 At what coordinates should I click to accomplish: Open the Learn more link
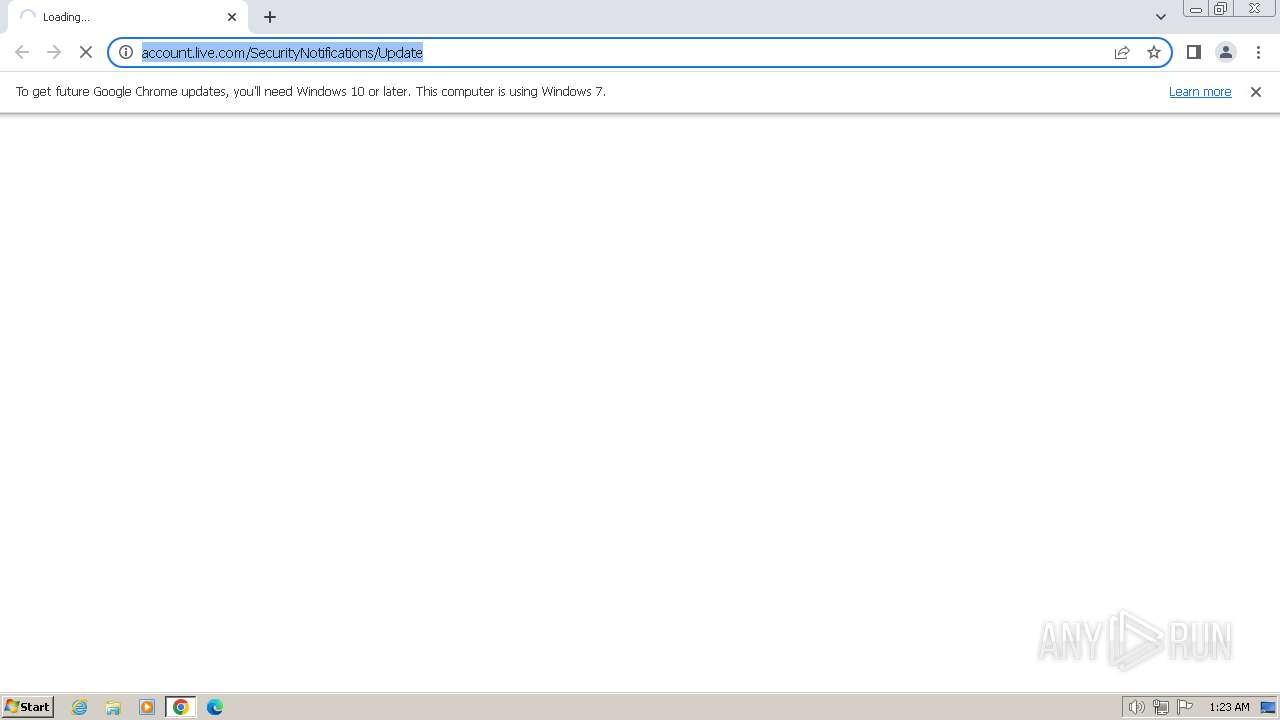click(1200, 91)
